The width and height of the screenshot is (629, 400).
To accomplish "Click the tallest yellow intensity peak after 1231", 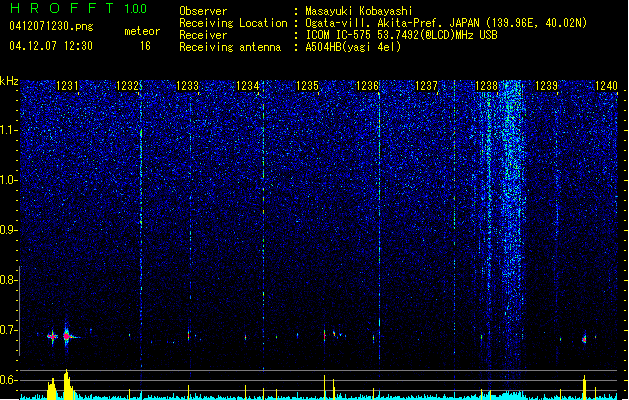I will point(67,384).
